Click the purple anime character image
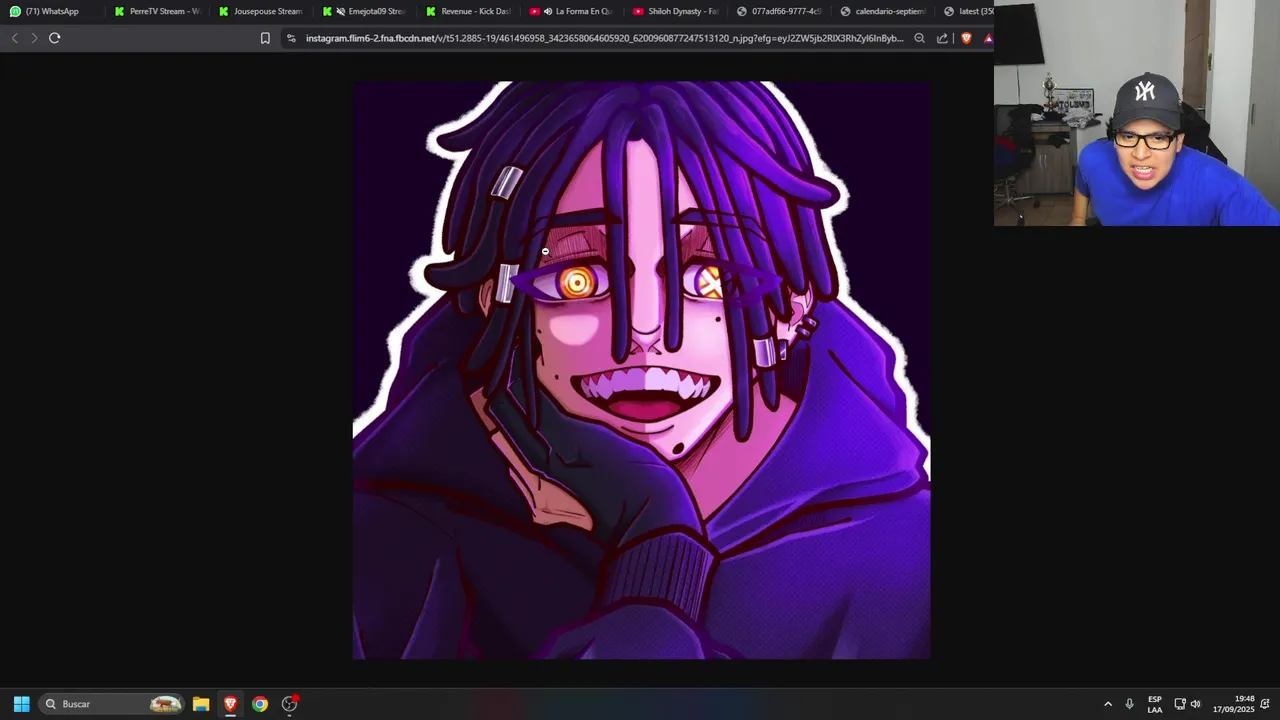 click(641, 370)
